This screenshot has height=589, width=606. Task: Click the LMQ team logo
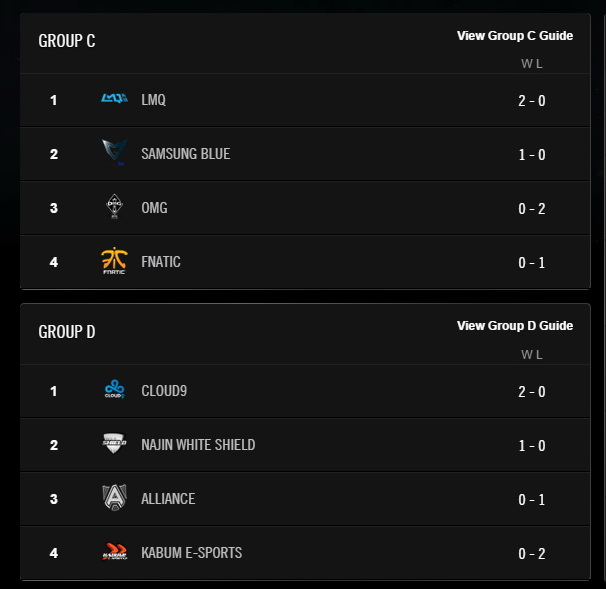point(114,99)
